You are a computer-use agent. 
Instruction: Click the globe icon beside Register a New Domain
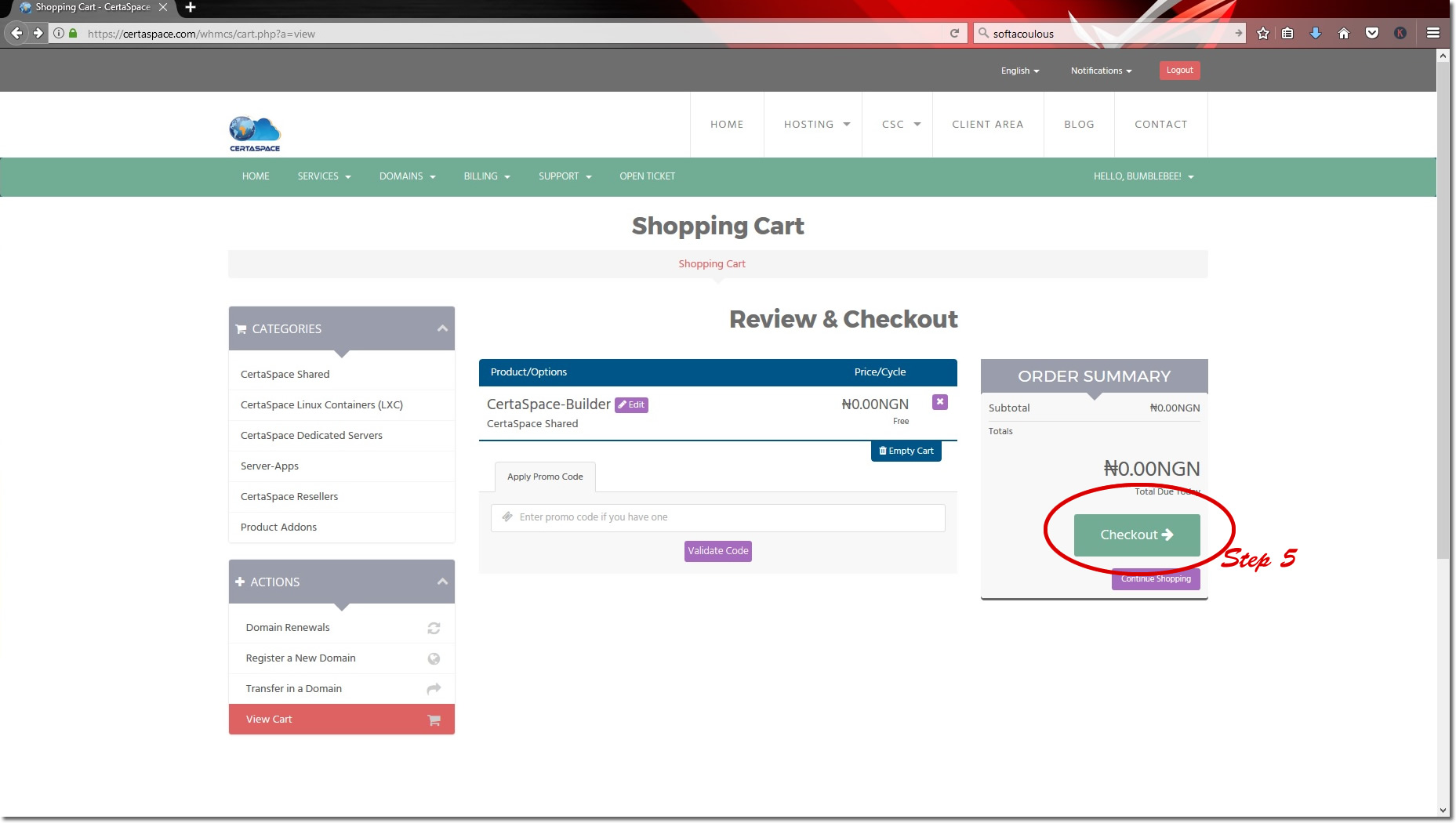point(434,658)
